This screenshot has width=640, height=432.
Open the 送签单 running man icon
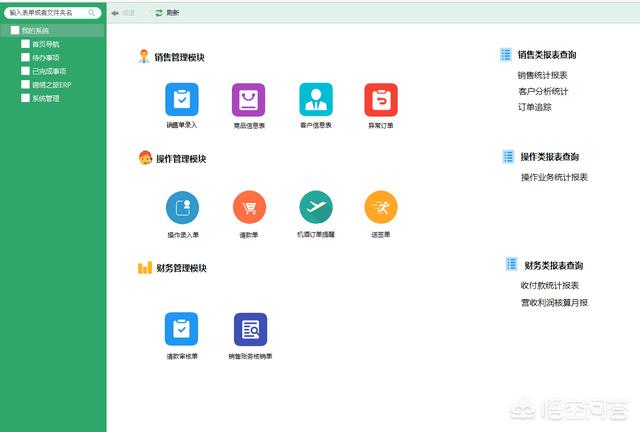pos(381,207)
